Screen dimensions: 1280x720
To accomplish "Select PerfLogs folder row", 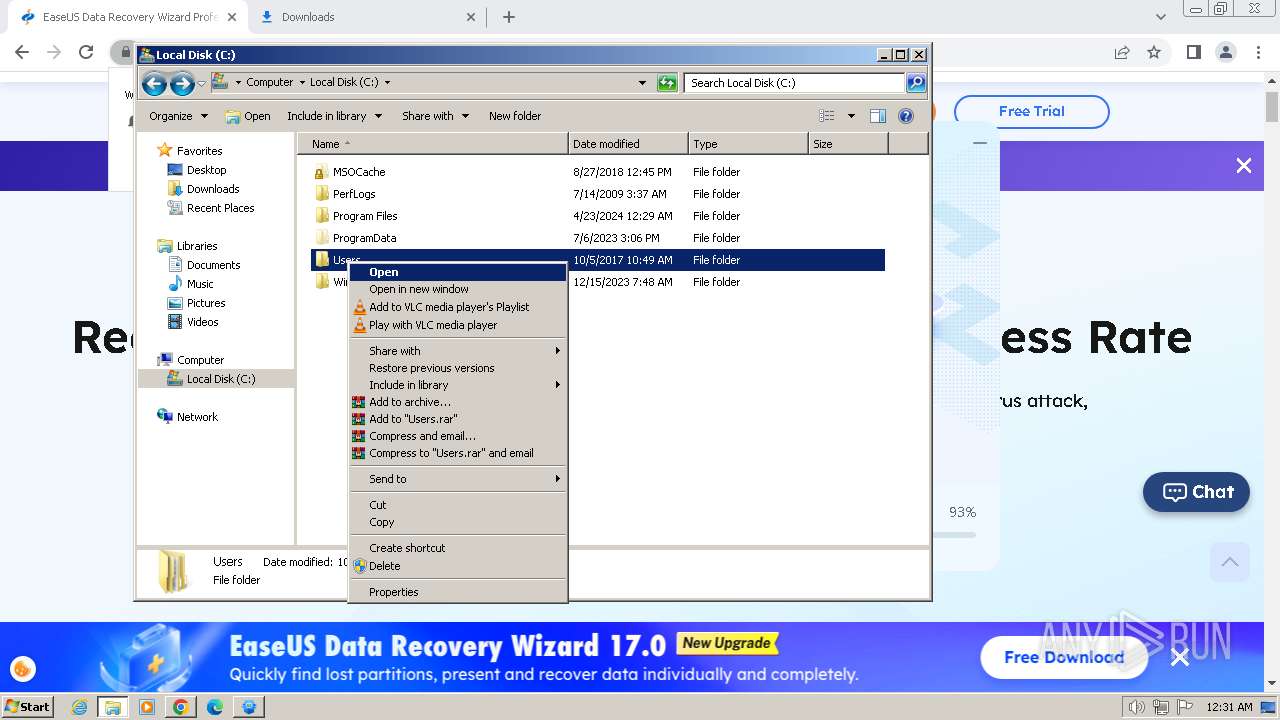I will (x=598, y=194).
